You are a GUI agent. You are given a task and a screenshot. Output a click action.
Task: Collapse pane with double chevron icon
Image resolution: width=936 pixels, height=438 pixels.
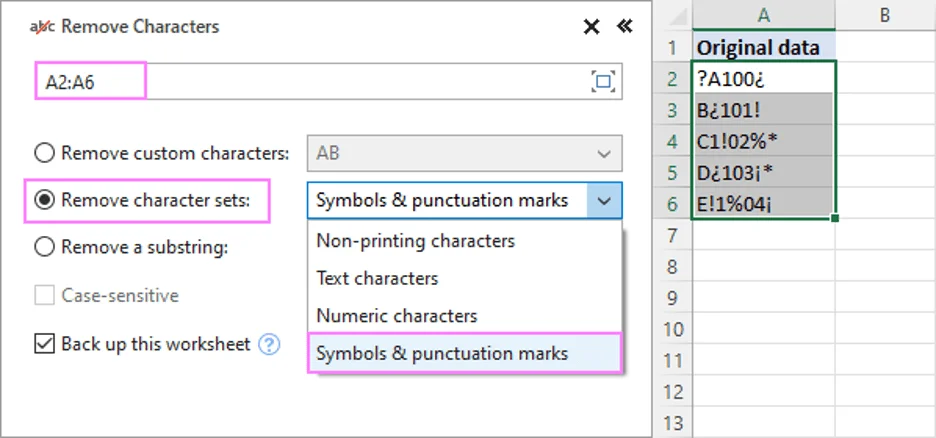625,26
